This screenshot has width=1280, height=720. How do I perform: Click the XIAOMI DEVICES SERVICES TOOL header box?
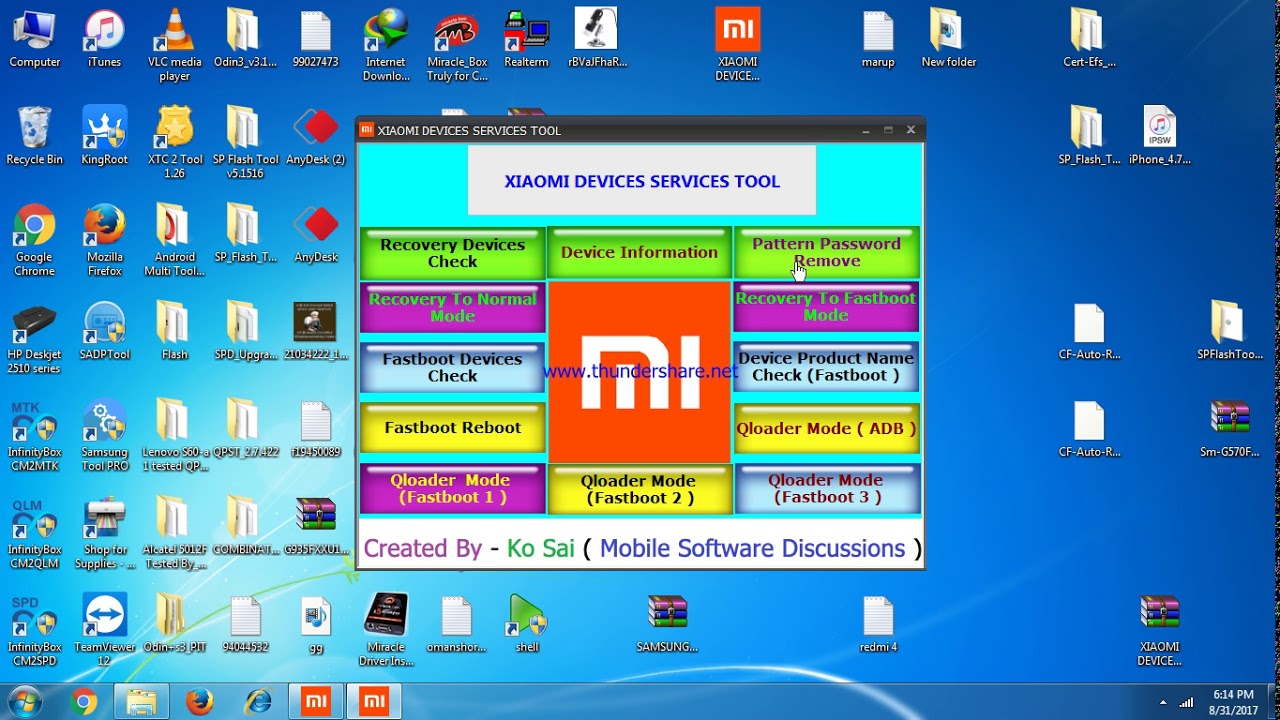(x=642, y=181)
